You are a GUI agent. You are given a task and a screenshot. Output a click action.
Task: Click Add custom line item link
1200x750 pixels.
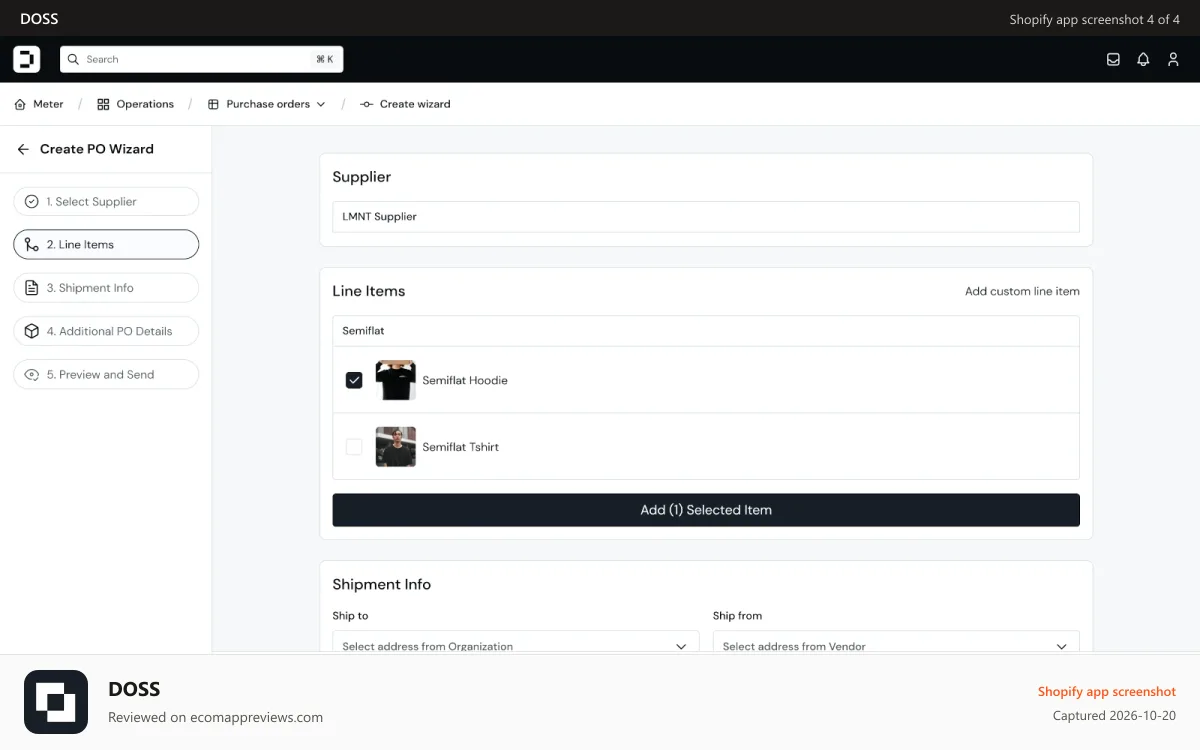[x=1022, y=291]
